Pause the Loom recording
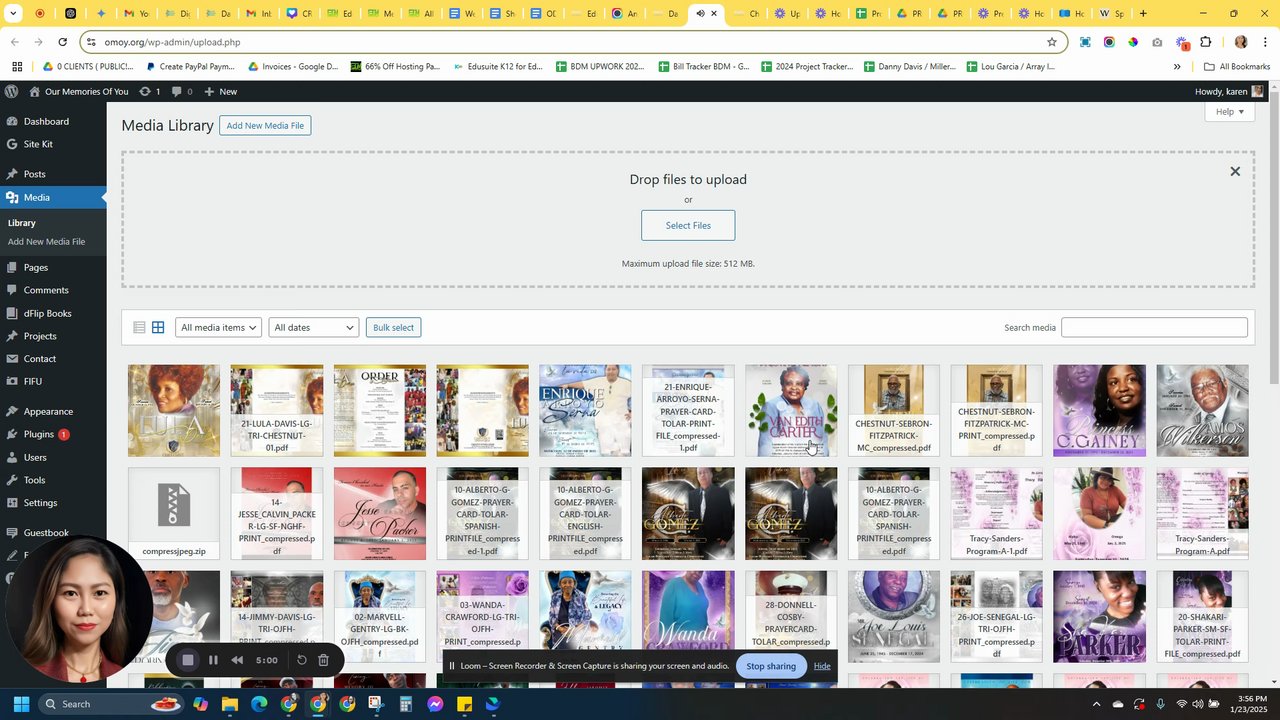Image resolution: width=1280 pixels, height=720 pixels. tap(213, 660)
